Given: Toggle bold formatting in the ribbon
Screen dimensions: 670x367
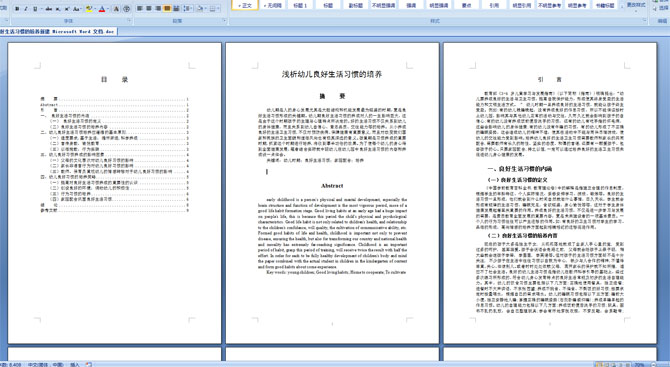Looking at the screenshot, I should [17, 9].
